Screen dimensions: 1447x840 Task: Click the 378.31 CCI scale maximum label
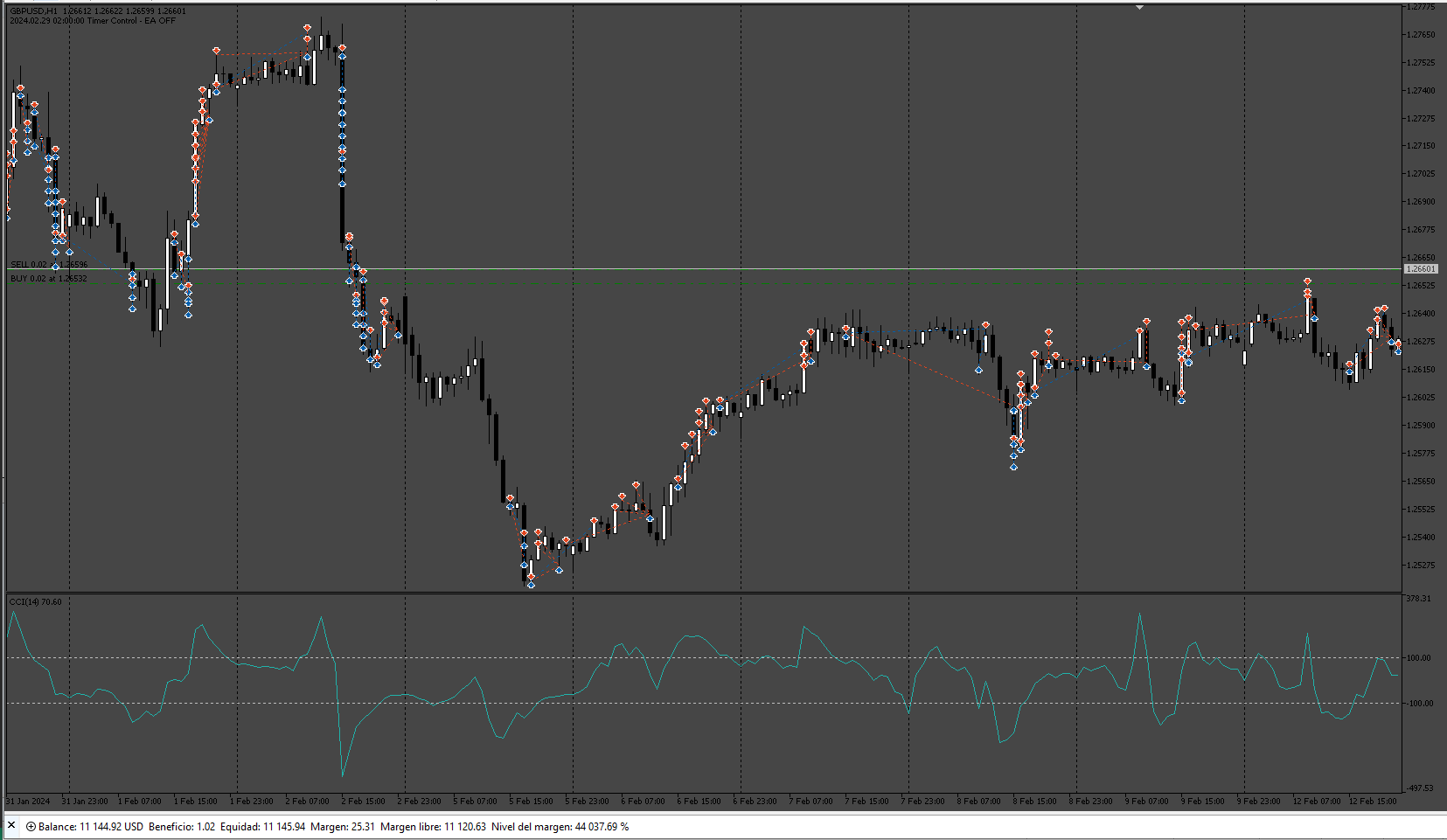[x=1418, y=599]
